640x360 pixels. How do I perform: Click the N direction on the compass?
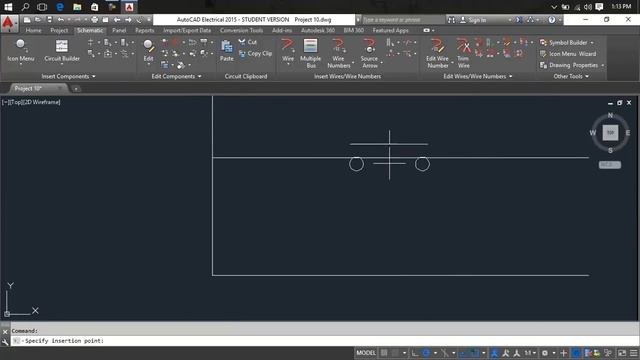coord(610,115)
